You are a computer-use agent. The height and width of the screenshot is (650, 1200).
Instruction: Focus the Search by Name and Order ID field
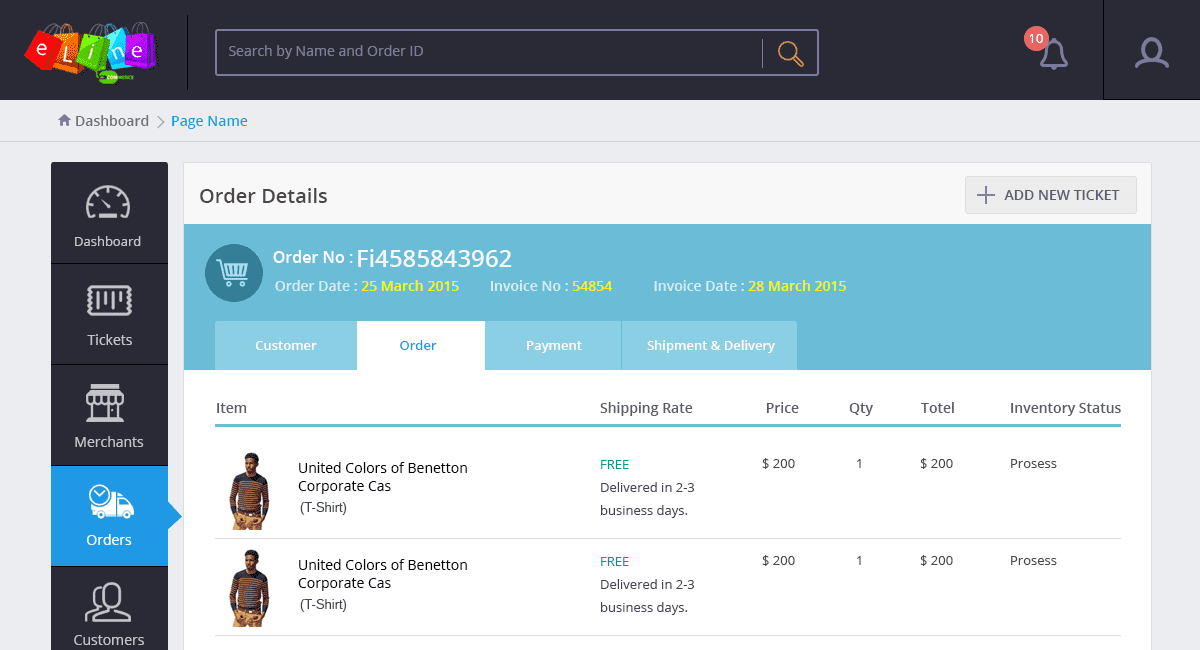pos(488,52)
